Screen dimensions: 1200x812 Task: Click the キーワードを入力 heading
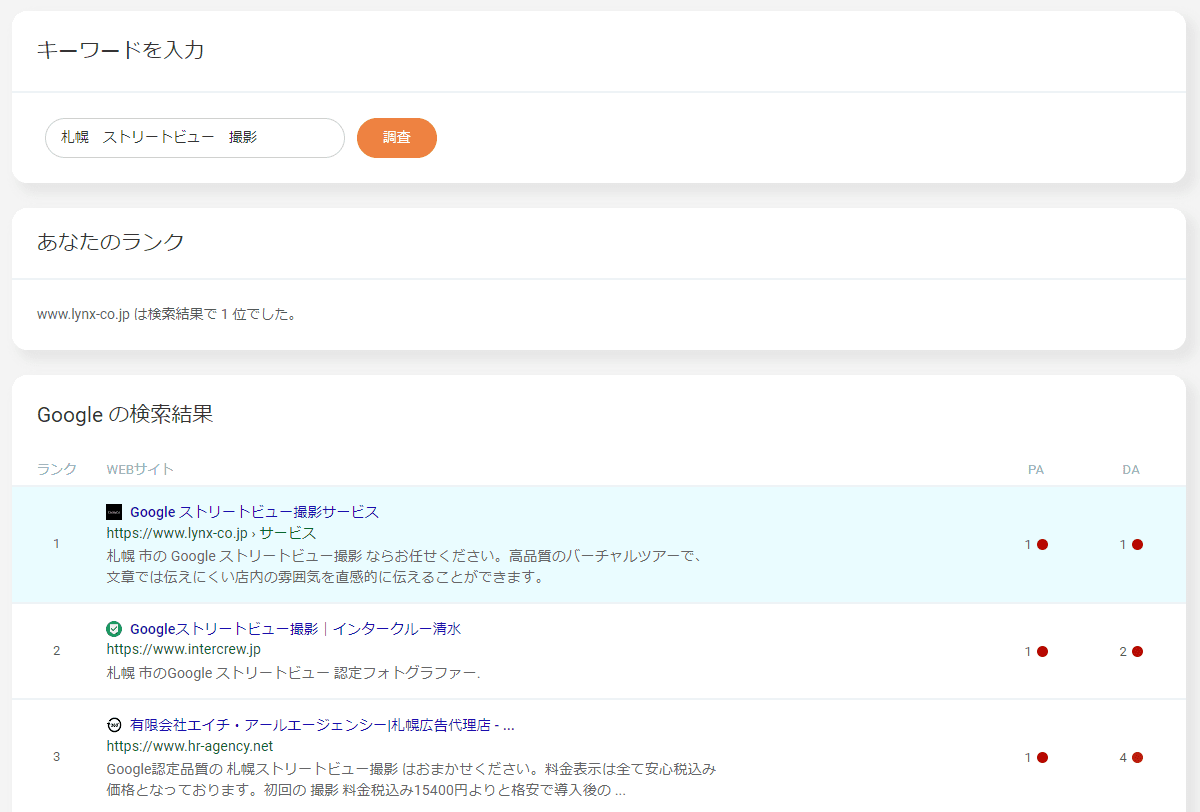(x=120, y=50)
